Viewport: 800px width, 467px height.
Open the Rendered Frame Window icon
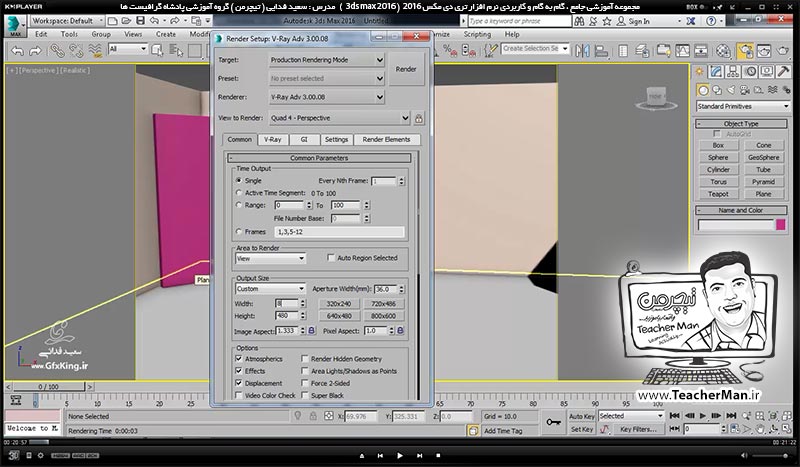point(764,51)
